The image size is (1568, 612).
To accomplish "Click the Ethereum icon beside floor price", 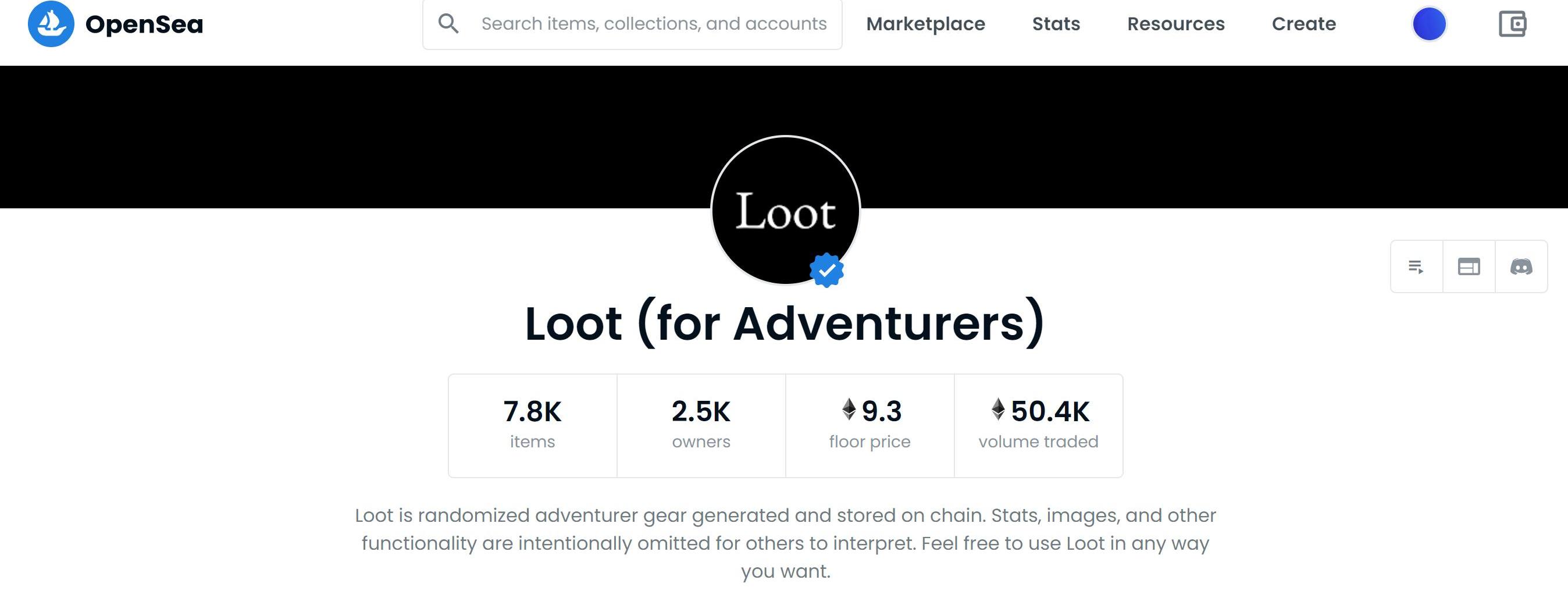I will pyautogui.click(x=849, y=409).
